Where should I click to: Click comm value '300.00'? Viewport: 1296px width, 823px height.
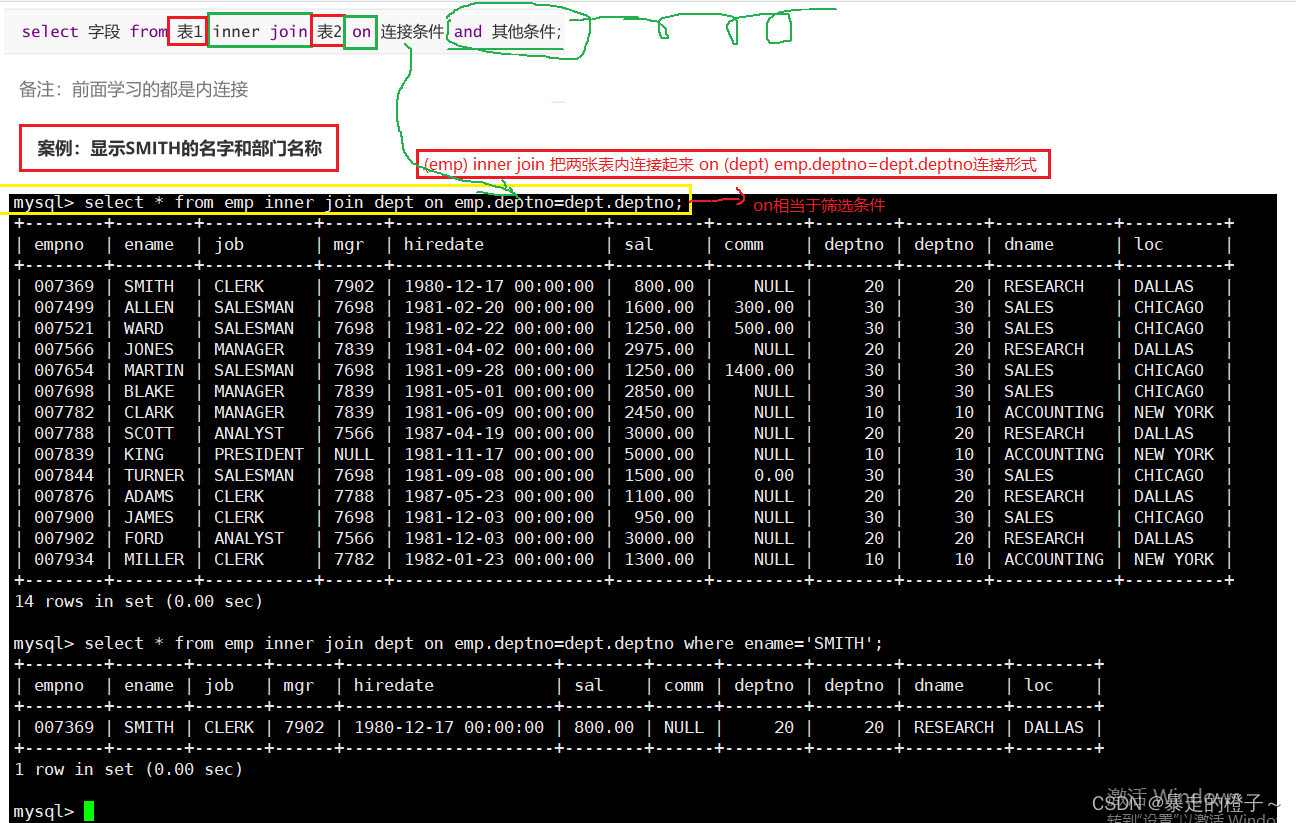764,307
